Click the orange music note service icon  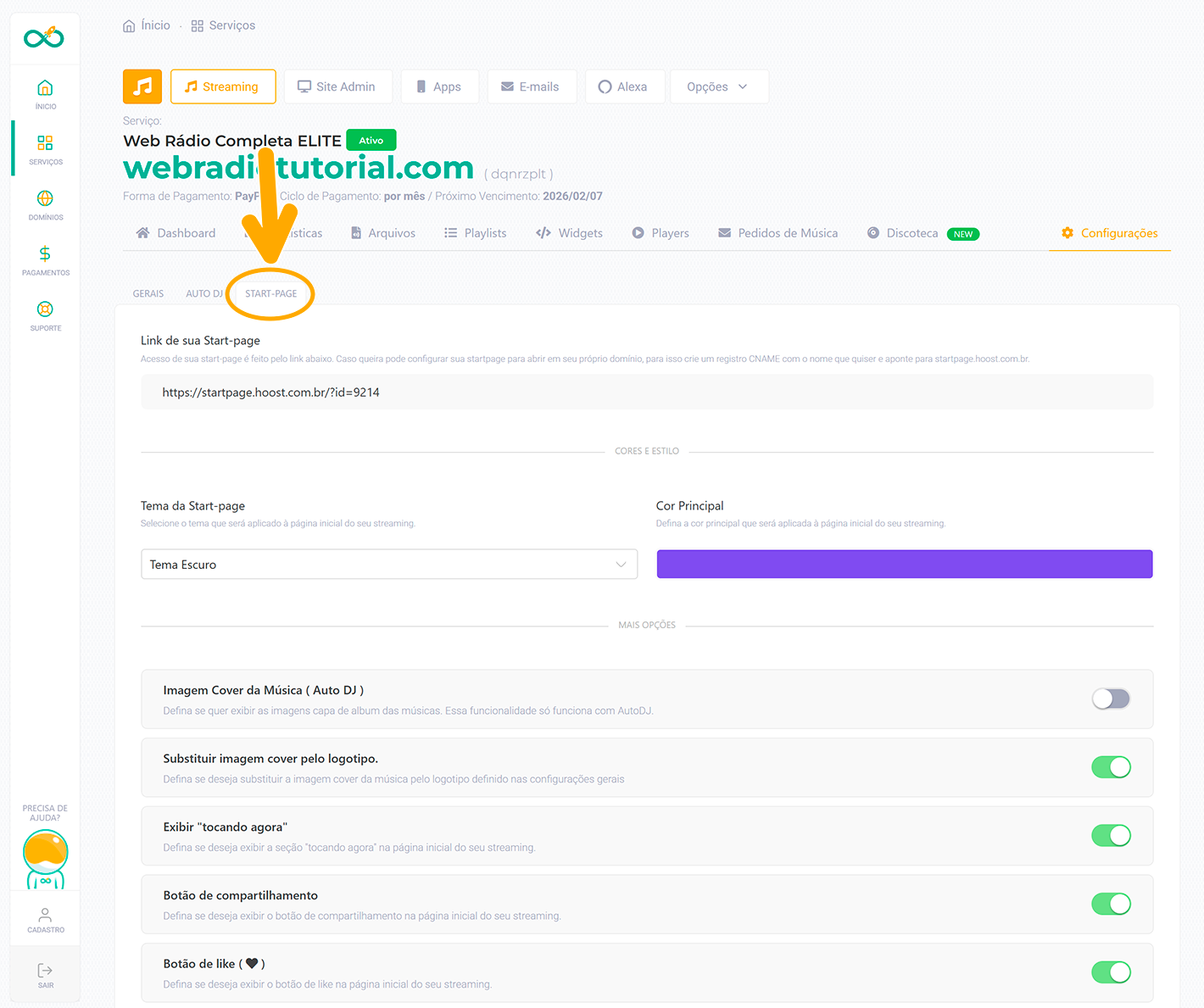(x=142, y=86)
